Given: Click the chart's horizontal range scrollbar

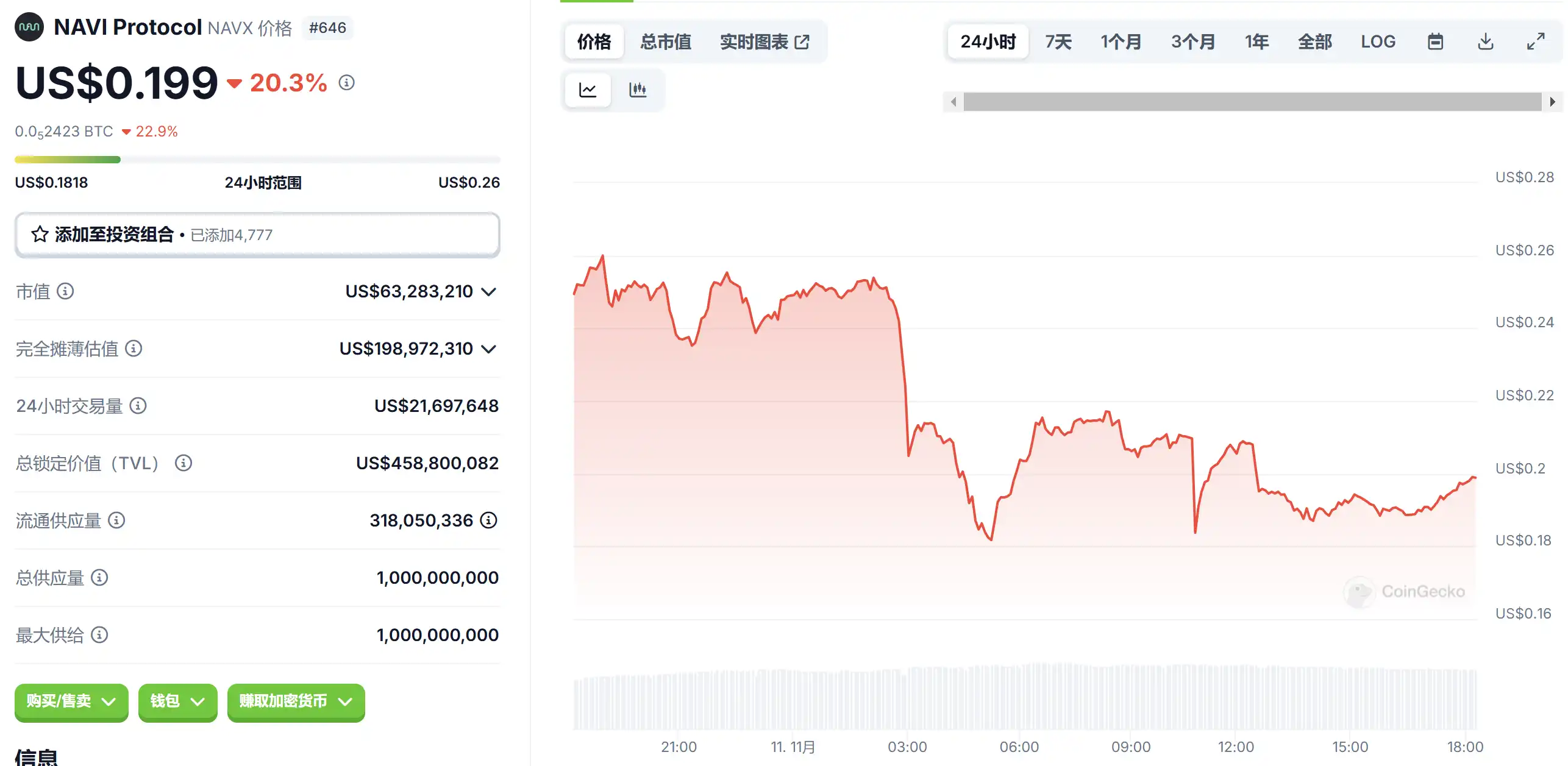Looking at the screenshot, I should click(x=1252, y=102).
